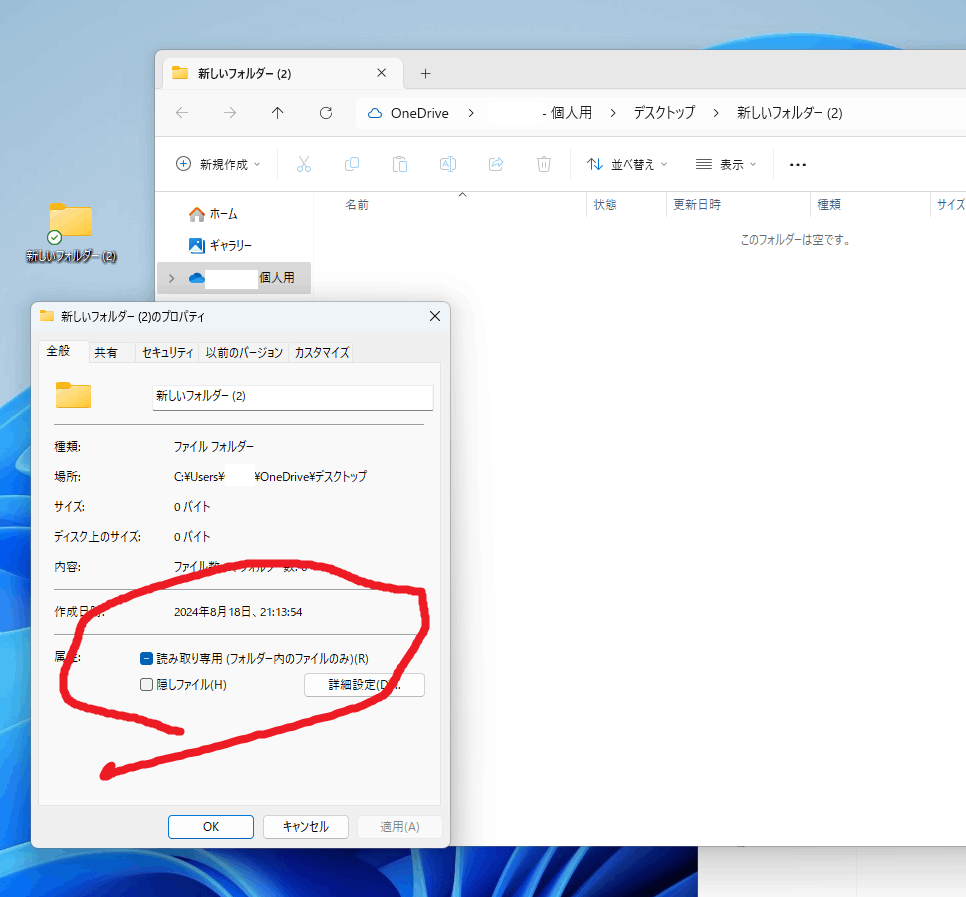Image resolution: width=966 pixels, height=897 pixels.
Task: Select the 個人用 OneDrive item in sidebar
Action: tap(234, 278)
